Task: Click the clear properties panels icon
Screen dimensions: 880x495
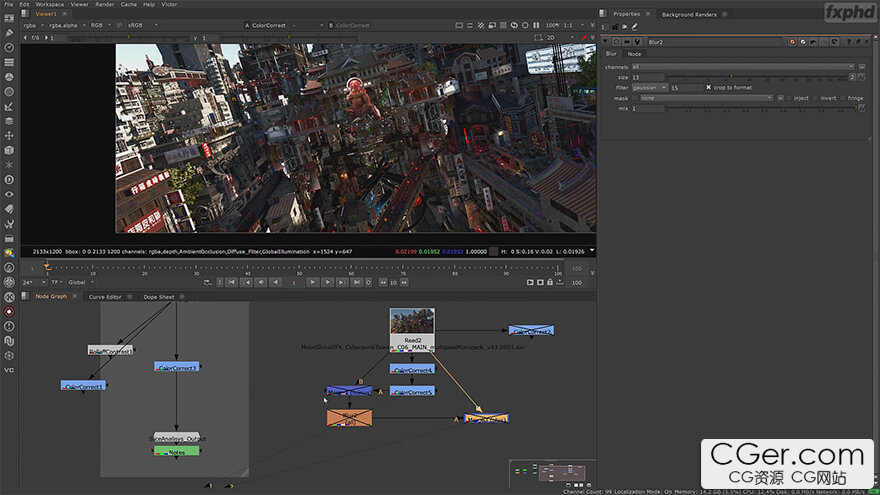Action: [625, 26]
